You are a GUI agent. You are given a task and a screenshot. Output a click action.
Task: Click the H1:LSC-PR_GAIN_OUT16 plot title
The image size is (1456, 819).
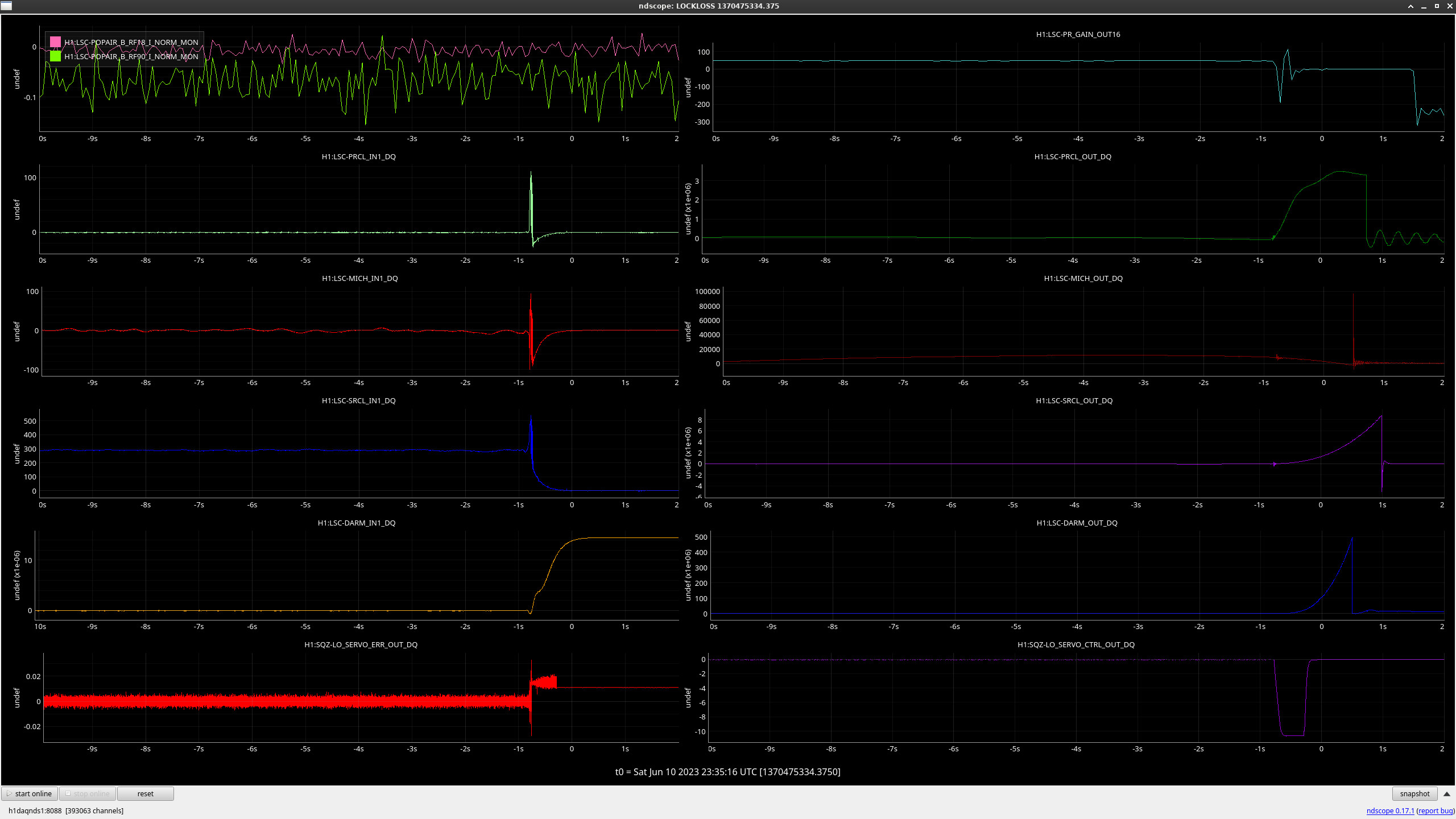1078,34
